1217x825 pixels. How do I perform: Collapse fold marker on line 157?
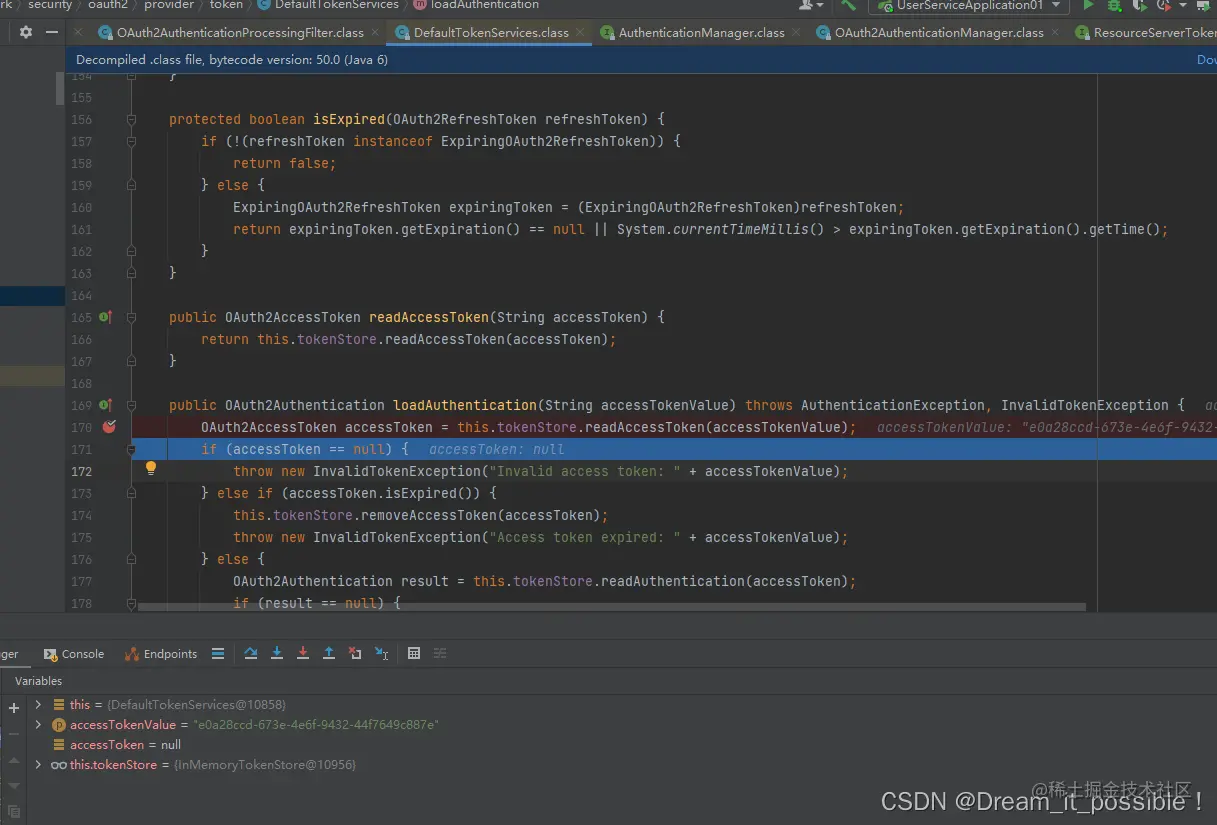(x=131, y=141)
